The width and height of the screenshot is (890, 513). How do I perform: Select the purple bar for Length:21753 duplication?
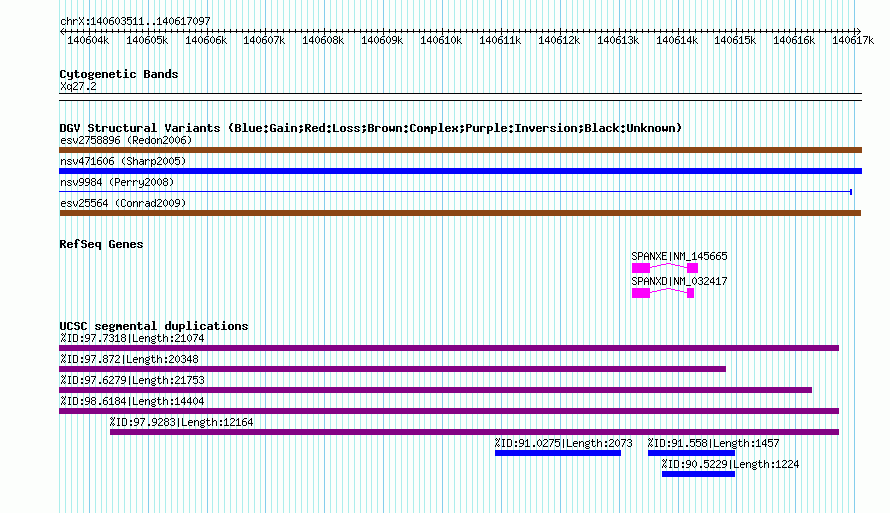pos(436,390)
